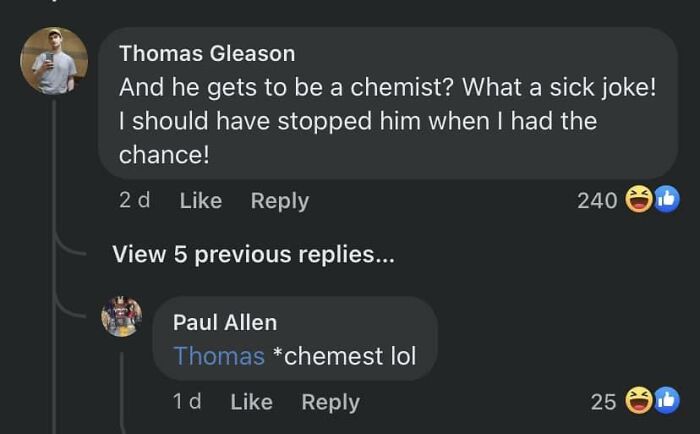Open Thomas Gleason's profile picture
The image size is (700, 434).
click(x=54, y=61)
